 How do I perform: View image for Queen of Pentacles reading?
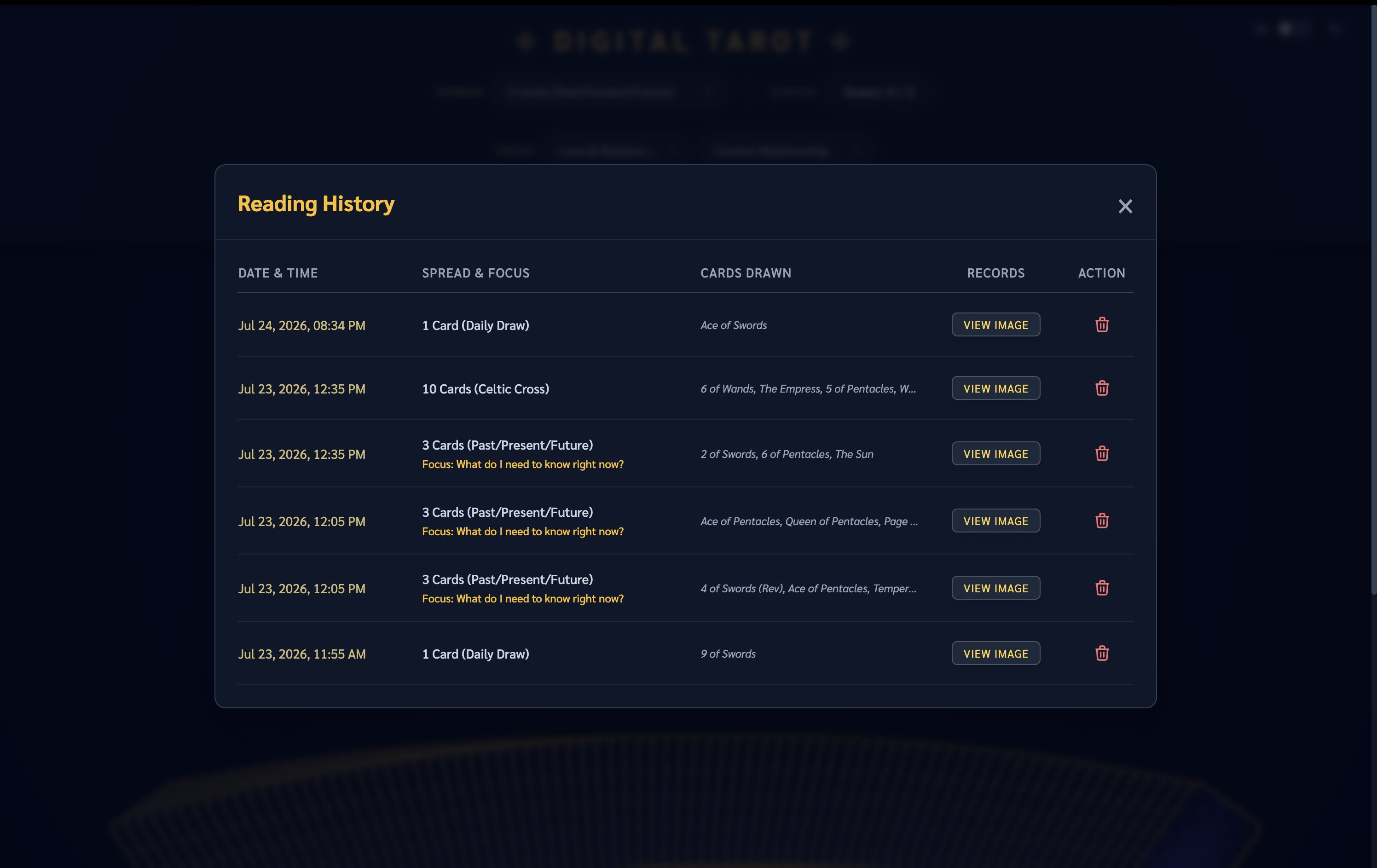coord(995,521)
